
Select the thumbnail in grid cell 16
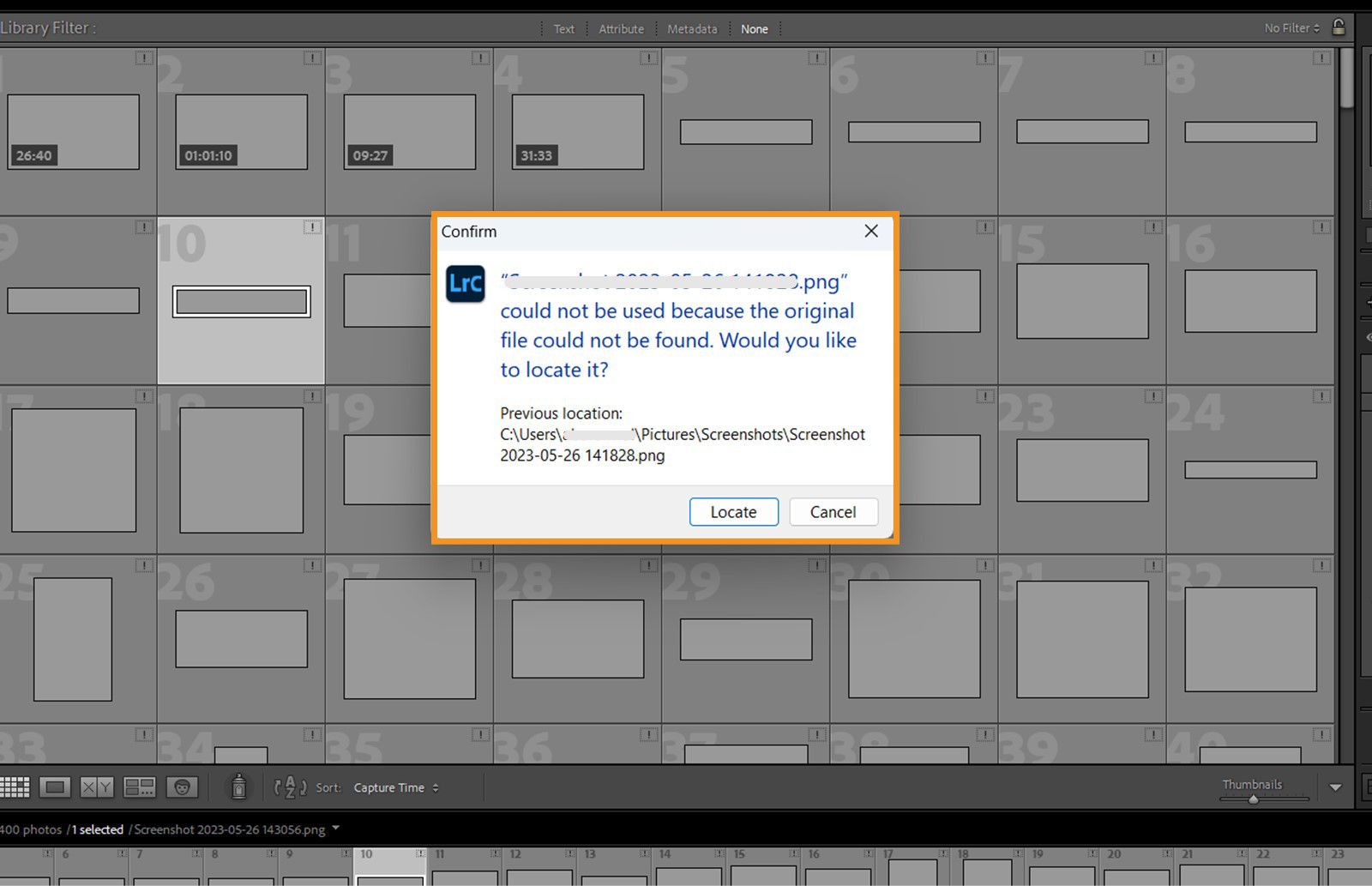click(1250, 301)
